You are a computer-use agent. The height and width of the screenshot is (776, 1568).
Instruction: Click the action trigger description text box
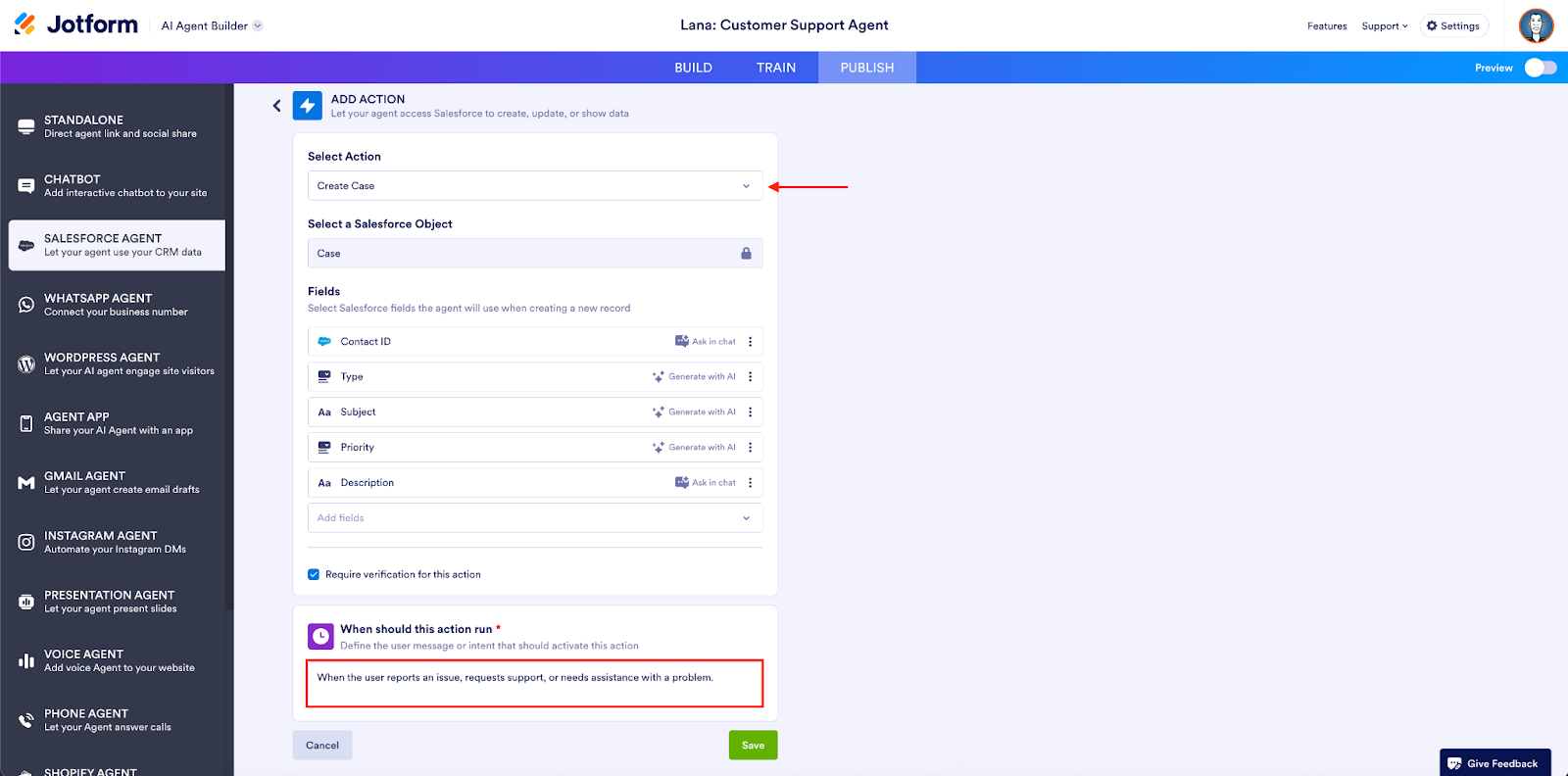point(534,684)
